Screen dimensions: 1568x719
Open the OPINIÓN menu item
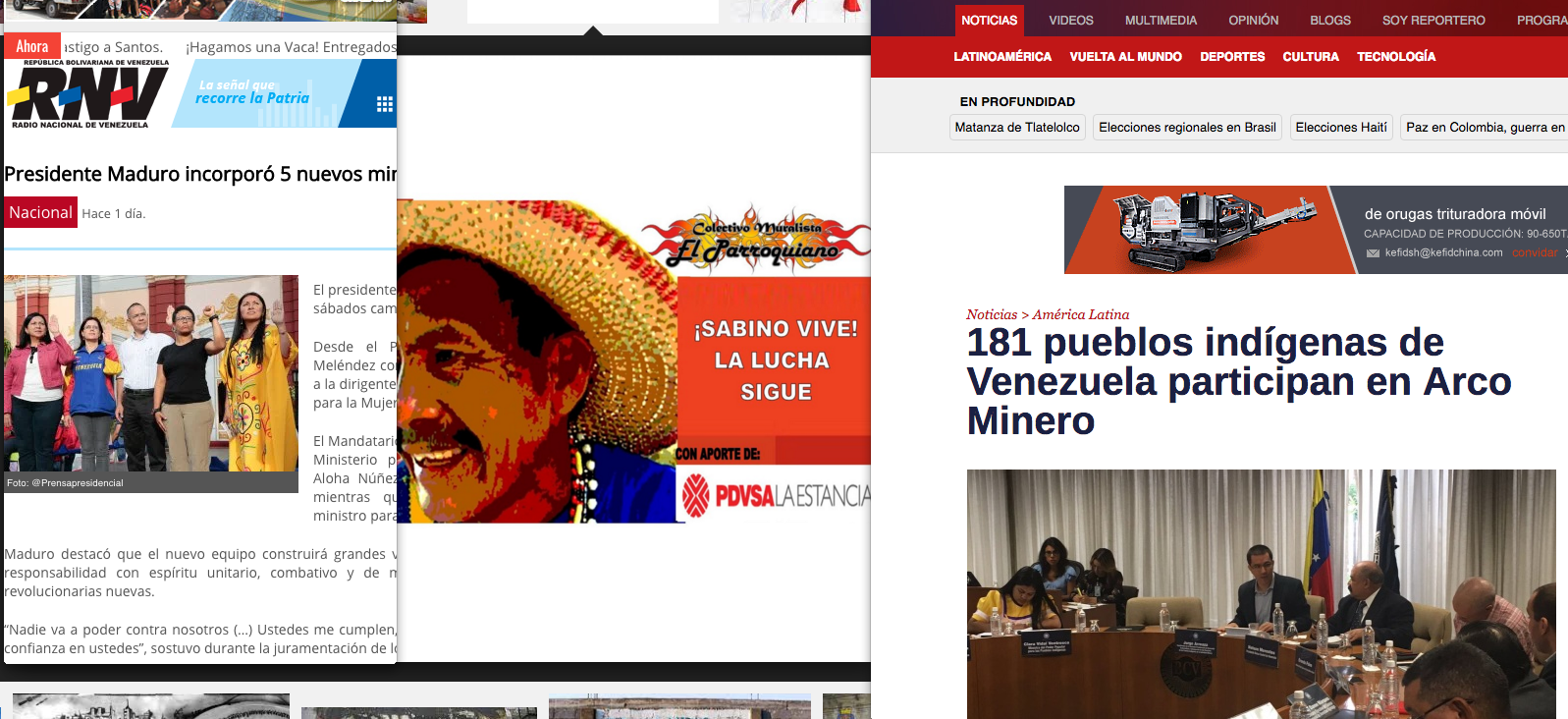(1253, 21)
